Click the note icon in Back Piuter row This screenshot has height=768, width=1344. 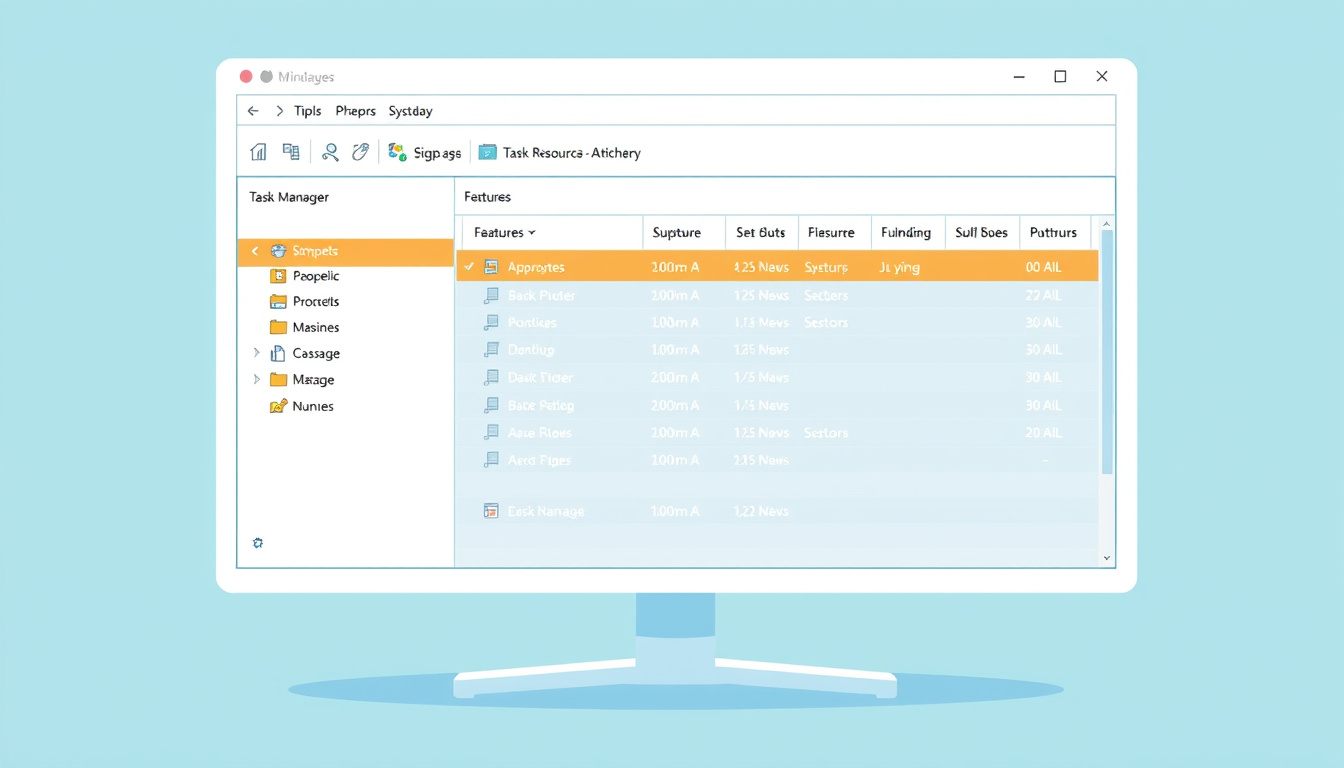491,295
